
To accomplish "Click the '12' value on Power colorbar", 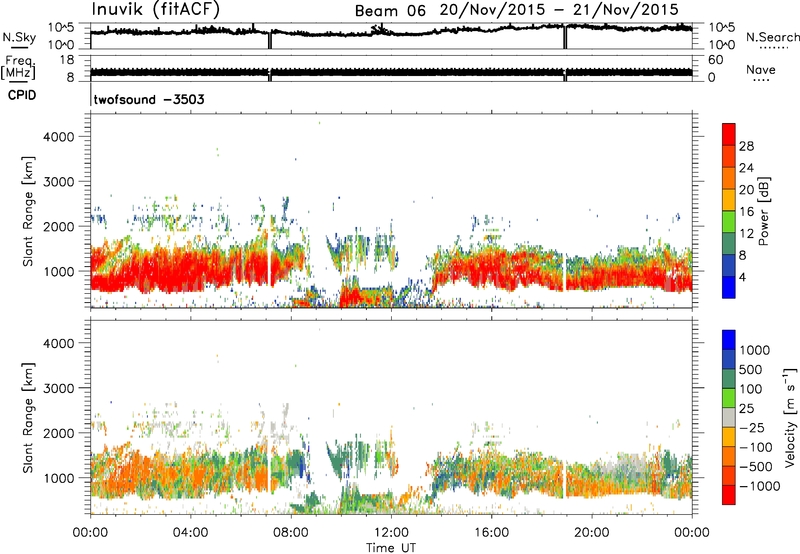I will 746,234.
